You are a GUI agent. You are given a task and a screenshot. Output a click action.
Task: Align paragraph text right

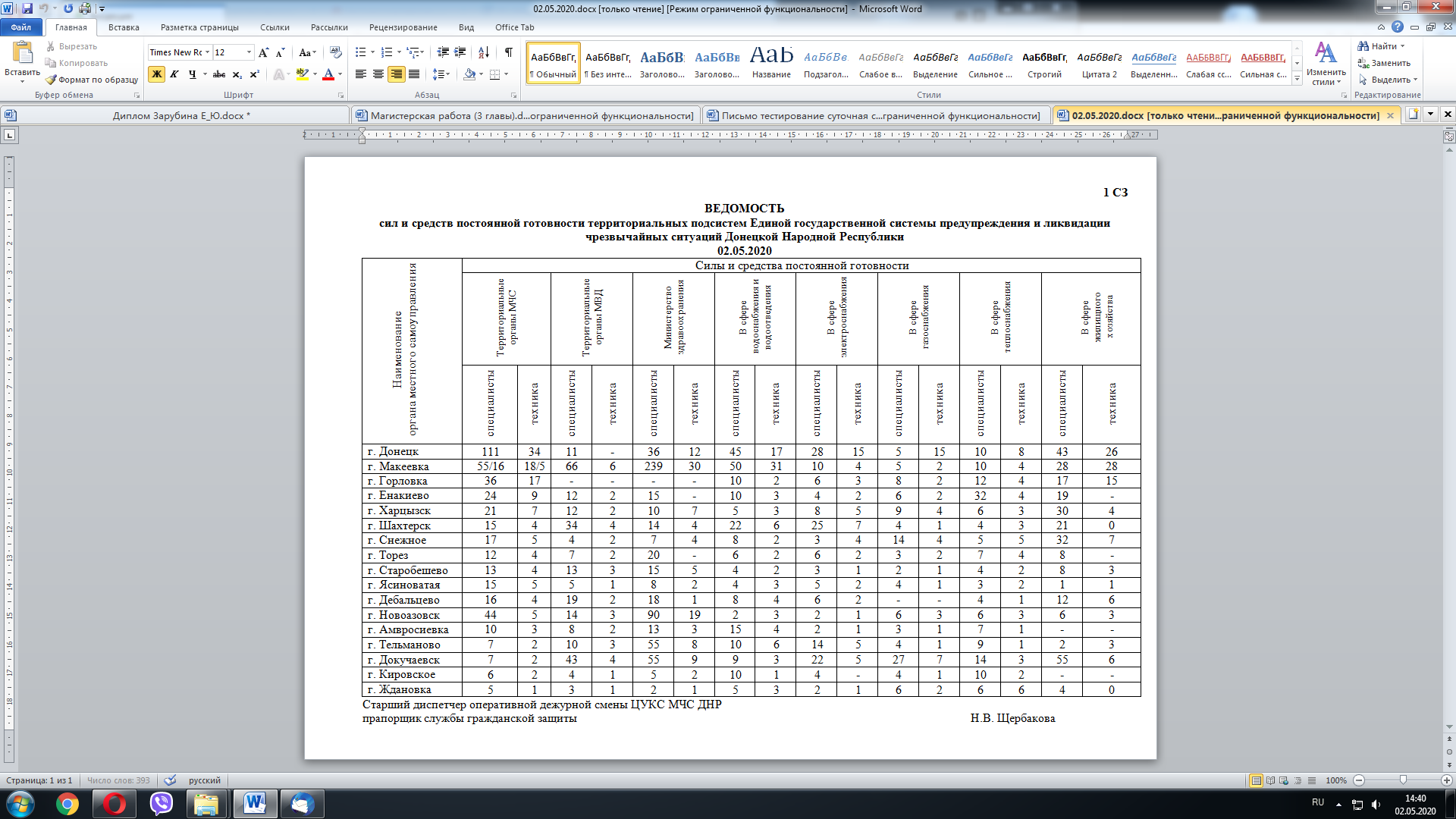(x=396, y=74)
